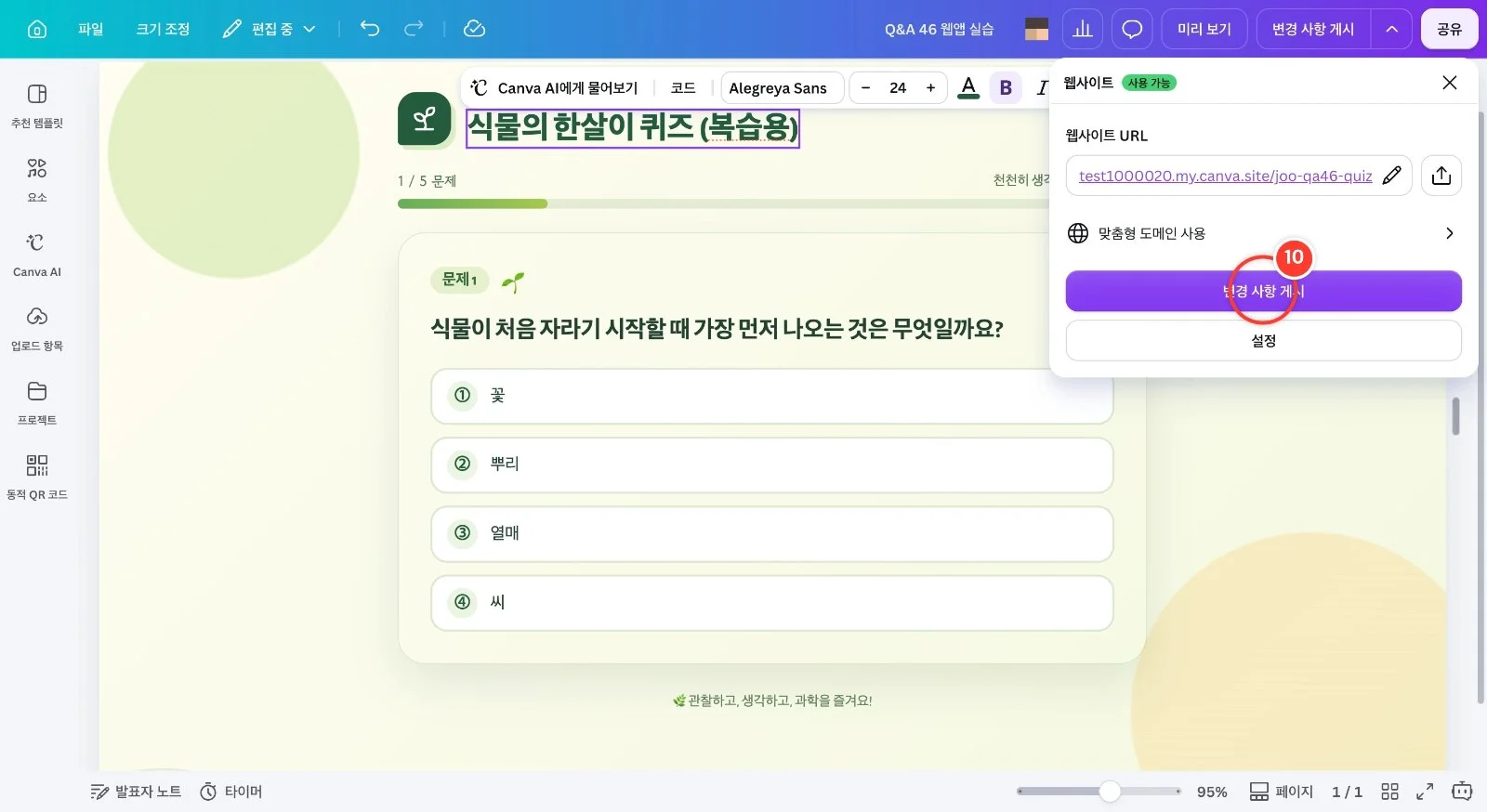Open the 파일 menu

(x=91, y=29)
